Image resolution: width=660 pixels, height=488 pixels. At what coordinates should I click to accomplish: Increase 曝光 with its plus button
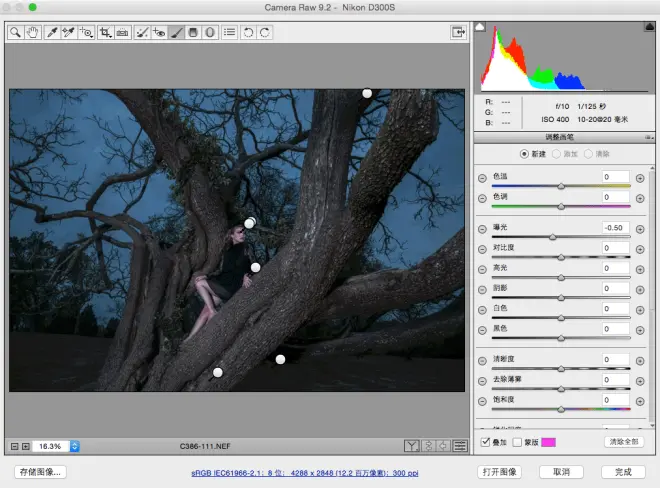click(640, 229)
